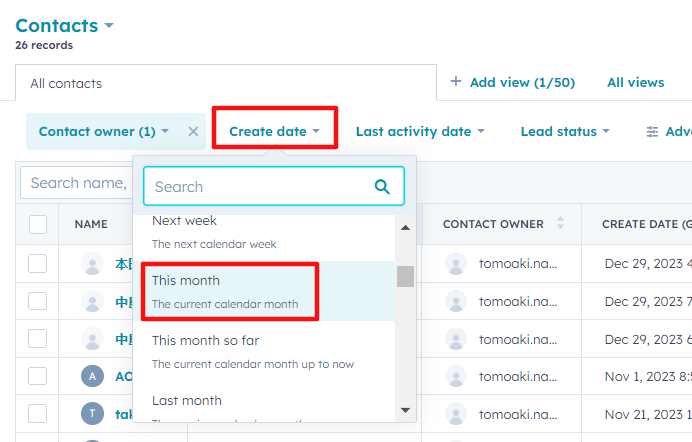Open the Create date filter dropdown
This screenshot has width=692, height=442.
(x=274, y=131)
